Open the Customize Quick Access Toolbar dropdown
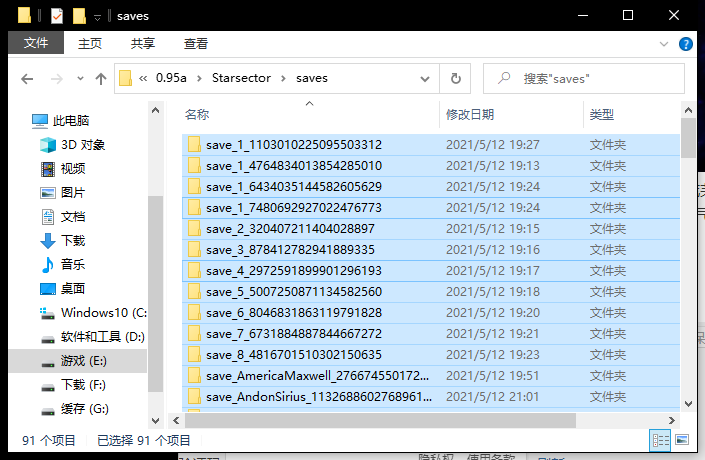The width and height of the screenshot is (705, 460). point(97,17)
